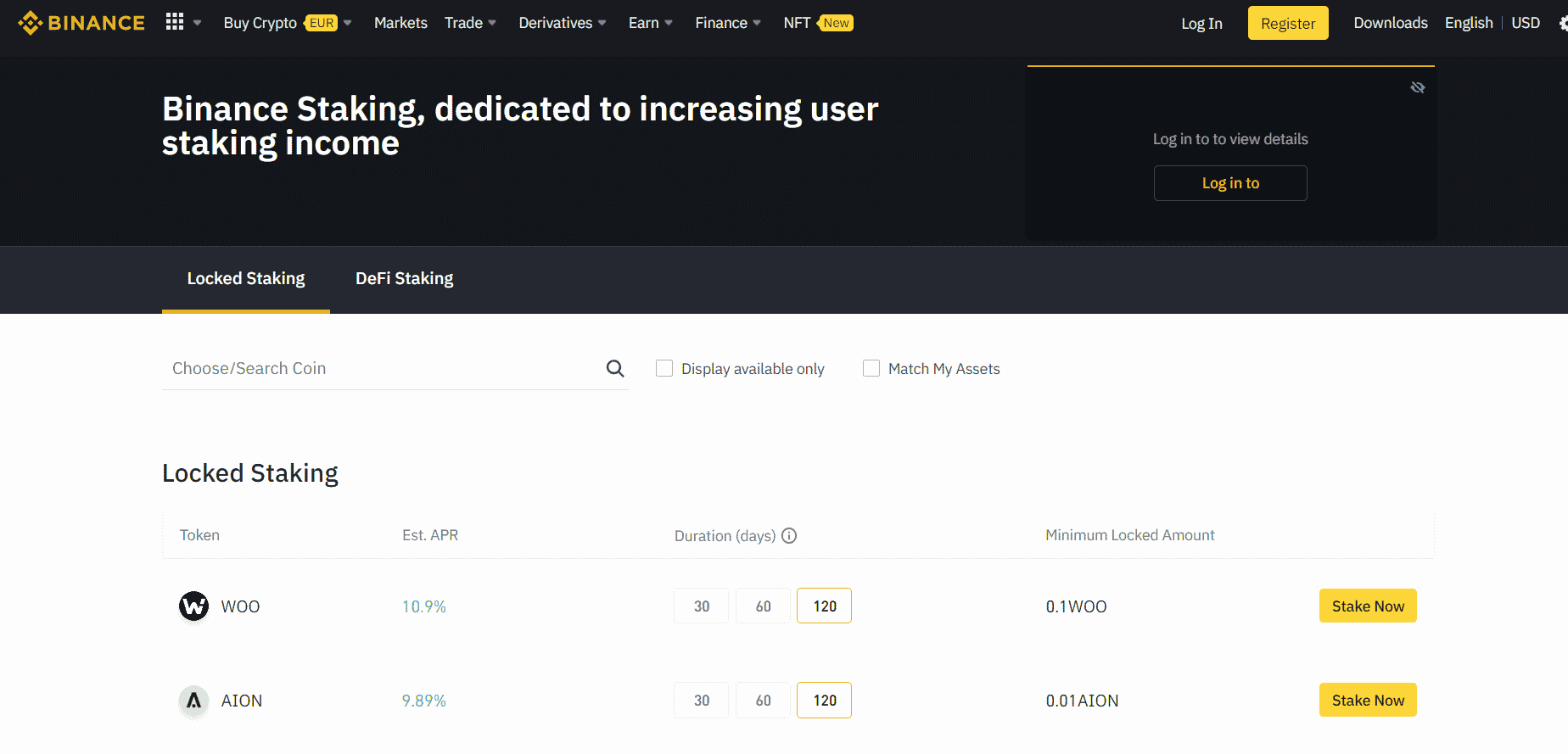The image size is (1568, 754).
Task: Click the 0.01AION minimum amount
Action: [x=1082, y=701]
